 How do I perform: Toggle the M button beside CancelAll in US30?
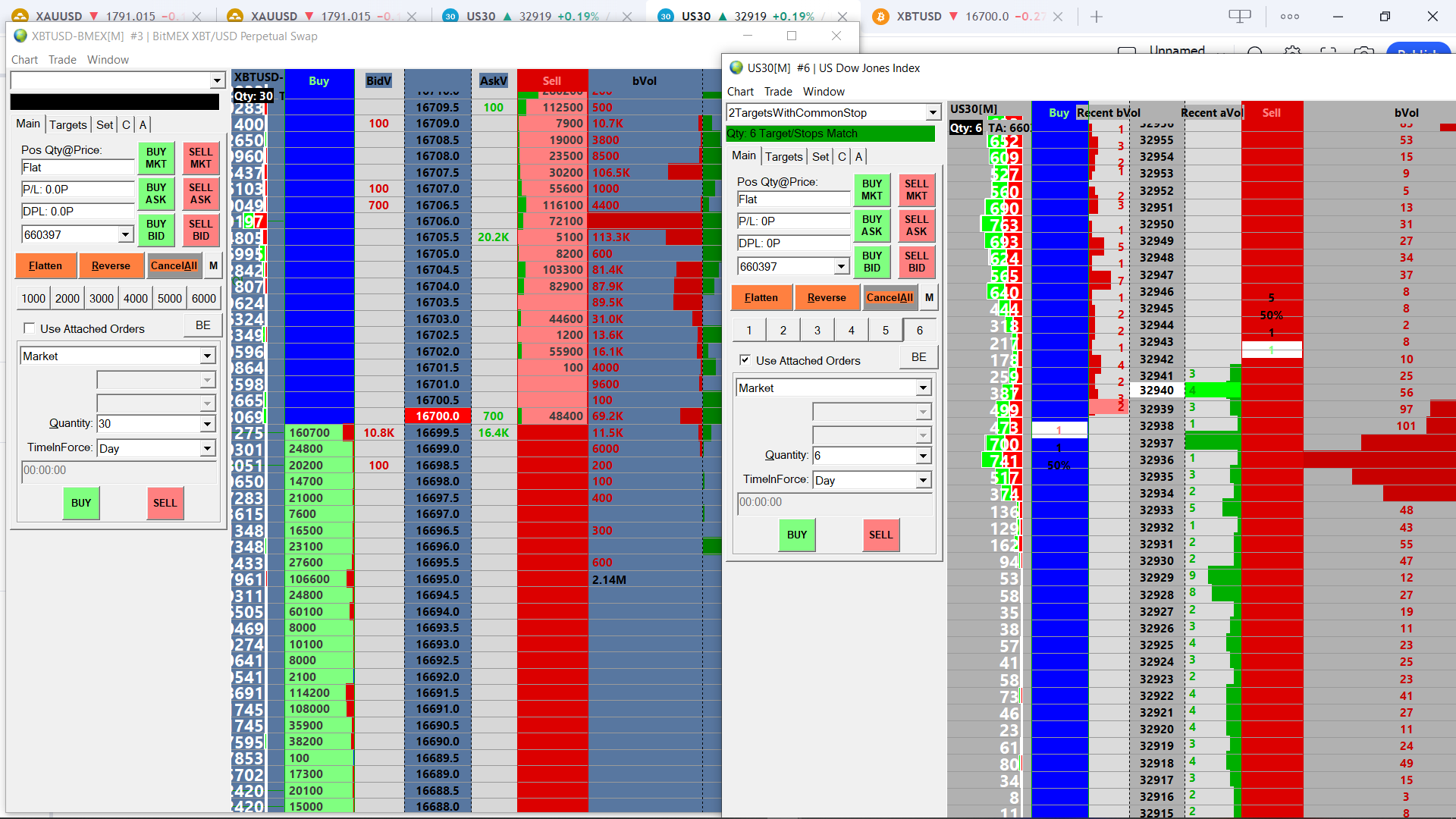click(x=929, y=297)
